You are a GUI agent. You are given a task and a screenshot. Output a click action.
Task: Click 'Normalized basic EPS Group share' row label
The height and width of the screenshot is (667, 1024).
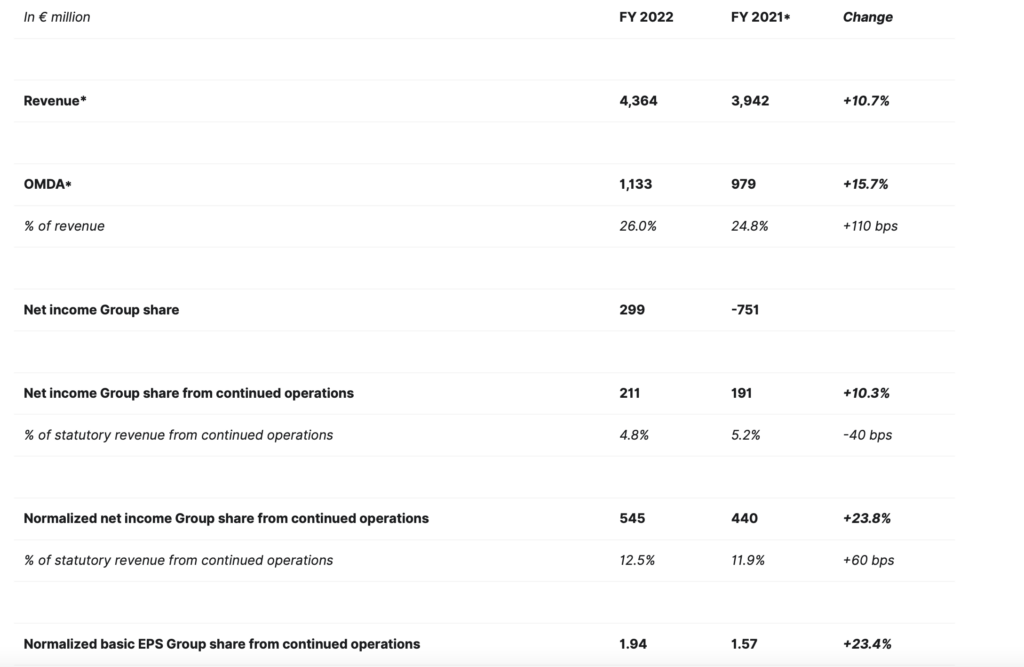(221, 644)
